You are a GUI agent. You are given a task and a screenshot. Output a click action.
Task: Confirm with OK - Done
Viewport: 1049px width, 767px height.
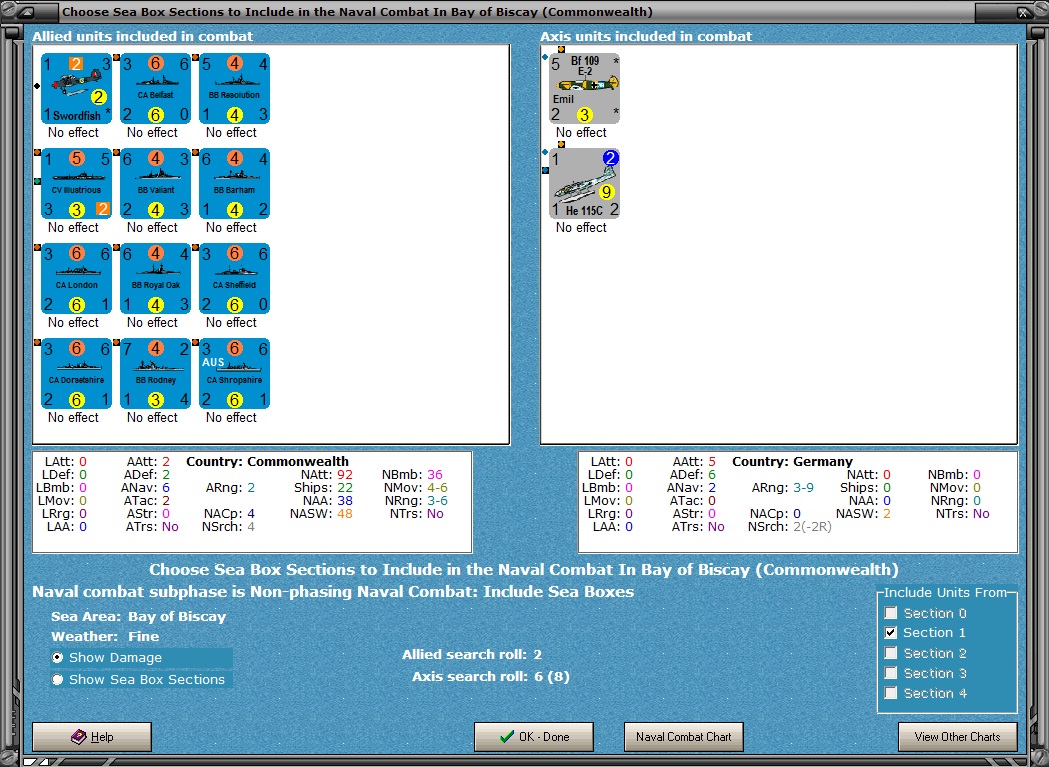click(534, 737)
